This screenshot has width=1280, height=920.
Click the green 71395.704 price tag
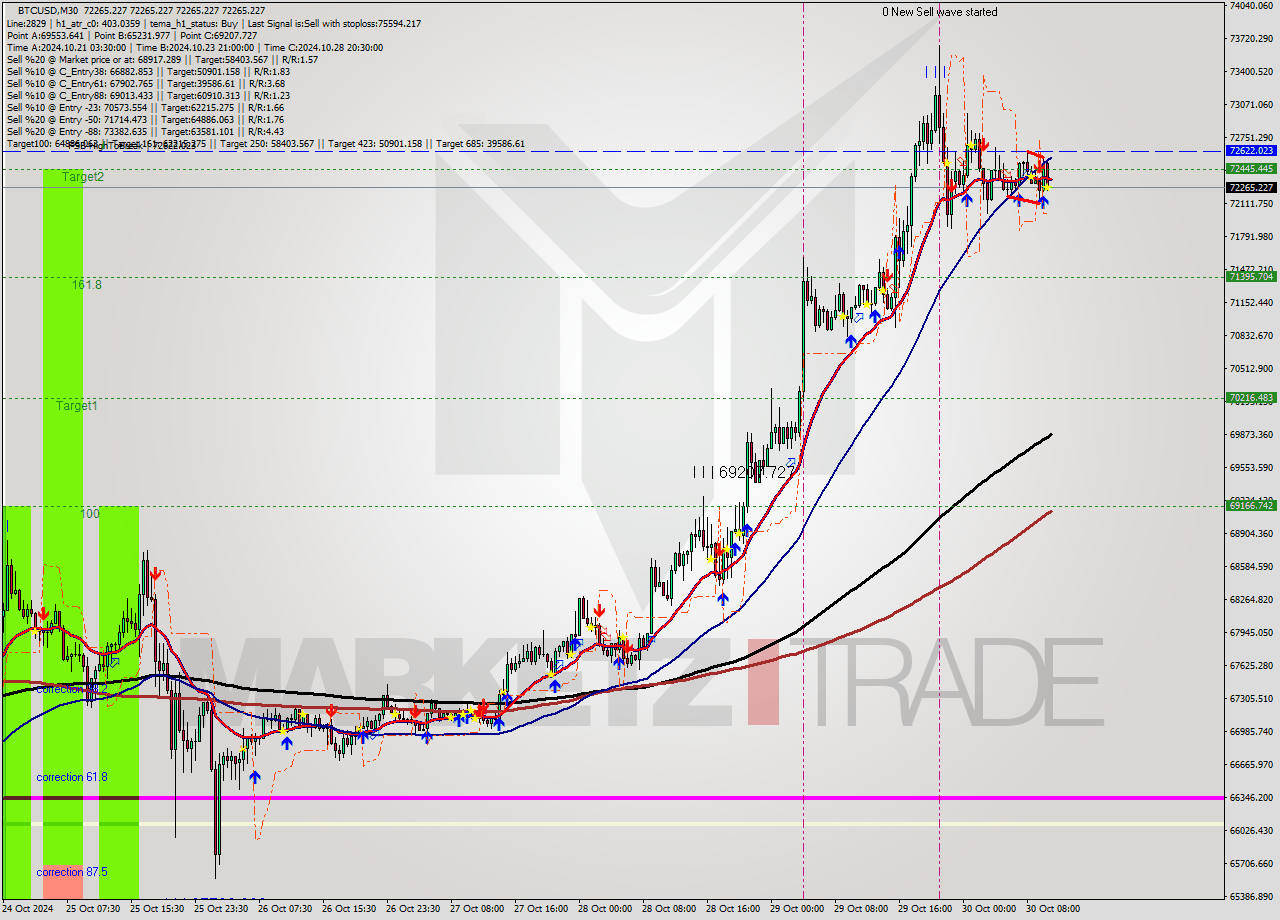click(1251, 277)
